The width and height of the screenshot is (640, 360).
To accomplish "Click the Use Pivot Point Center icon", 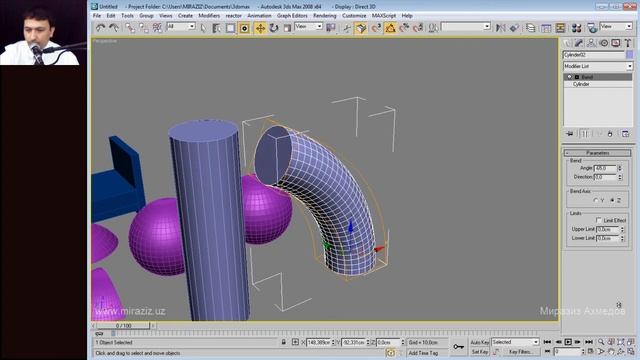I will click(331, 28).
